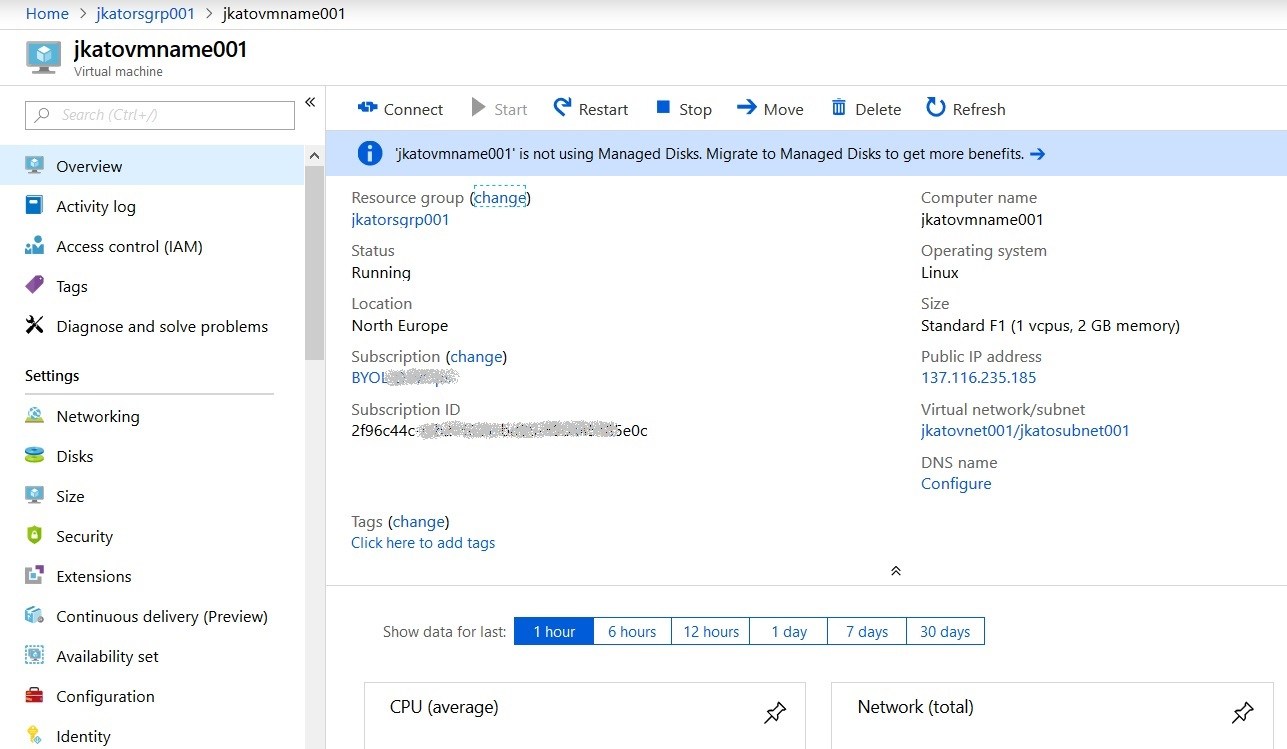Click the Tags icon in the sidebar
Image resolution: width=1287 pixels, height=749 pixels.
point(35,286)
